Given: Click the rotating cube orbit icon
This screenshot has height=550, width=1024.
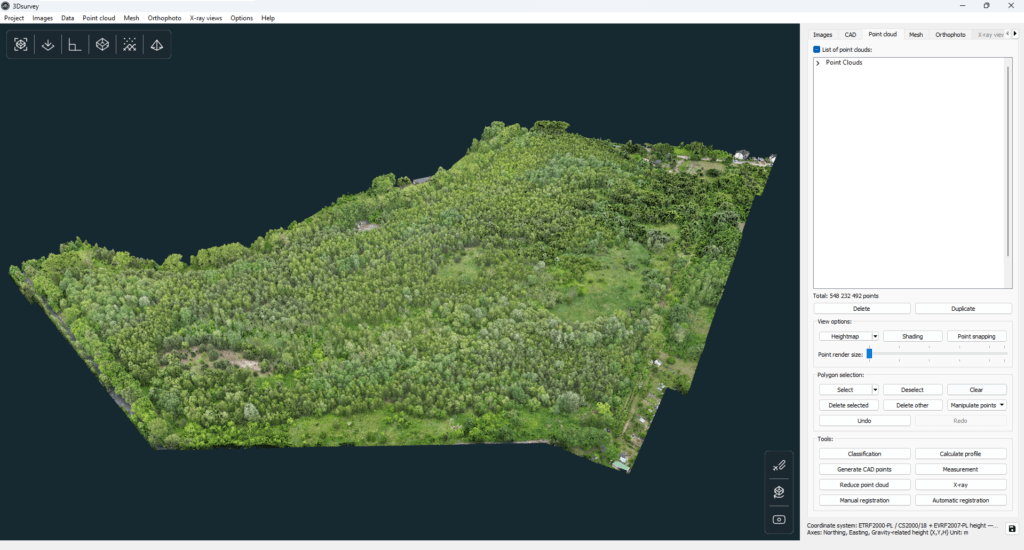Looking at the screenshot, I should point(779,492).
